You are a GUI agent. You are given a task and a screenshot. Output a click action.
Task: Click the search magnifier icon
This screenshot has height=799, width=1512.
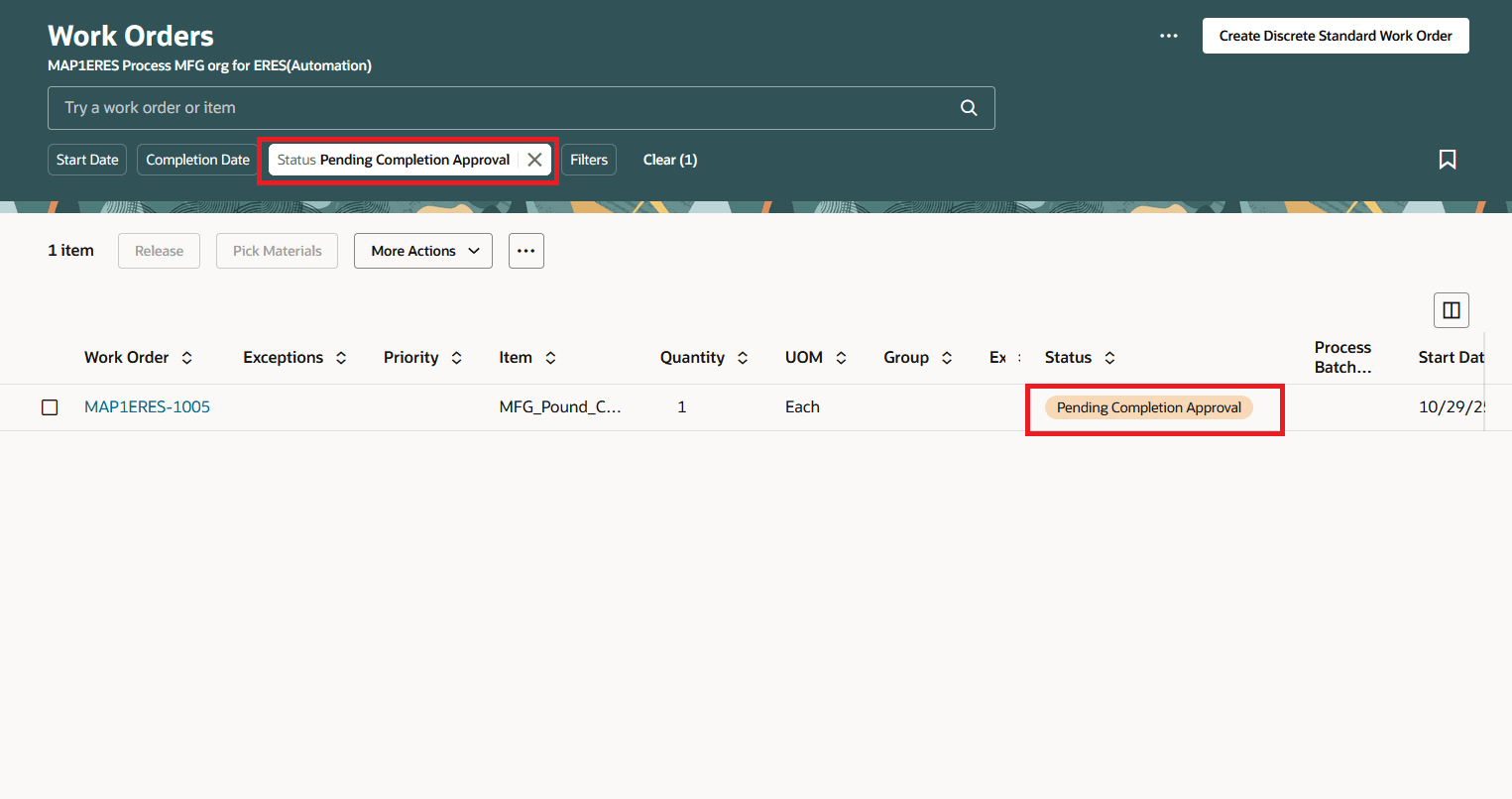point(969,108)
